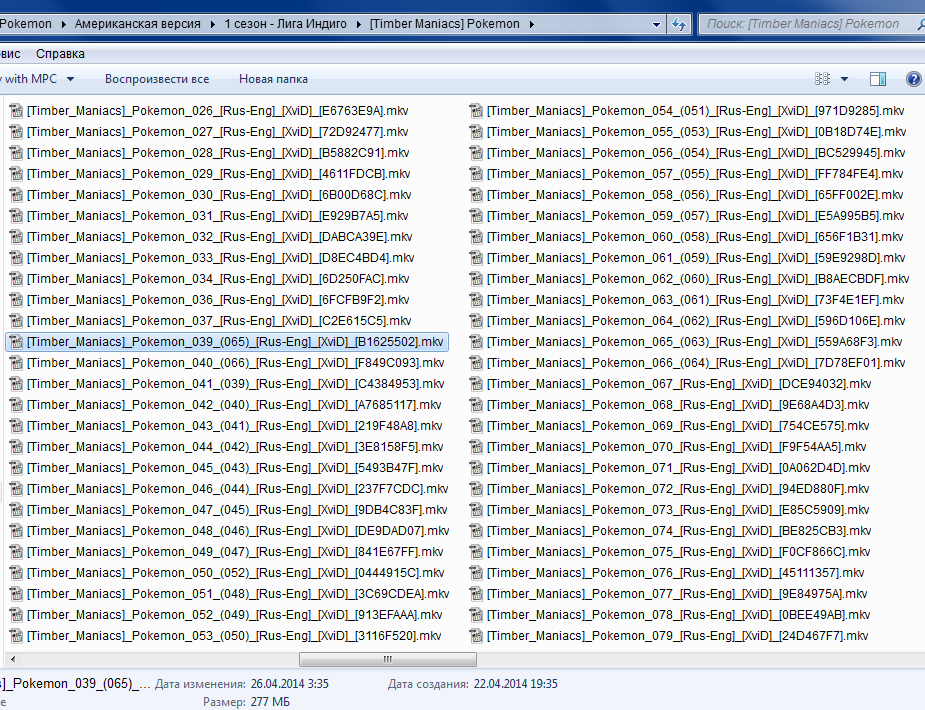Select file Pokemon_073 [E85C5909].mkv
Screen dimensions: 925x710
[678, 510]
